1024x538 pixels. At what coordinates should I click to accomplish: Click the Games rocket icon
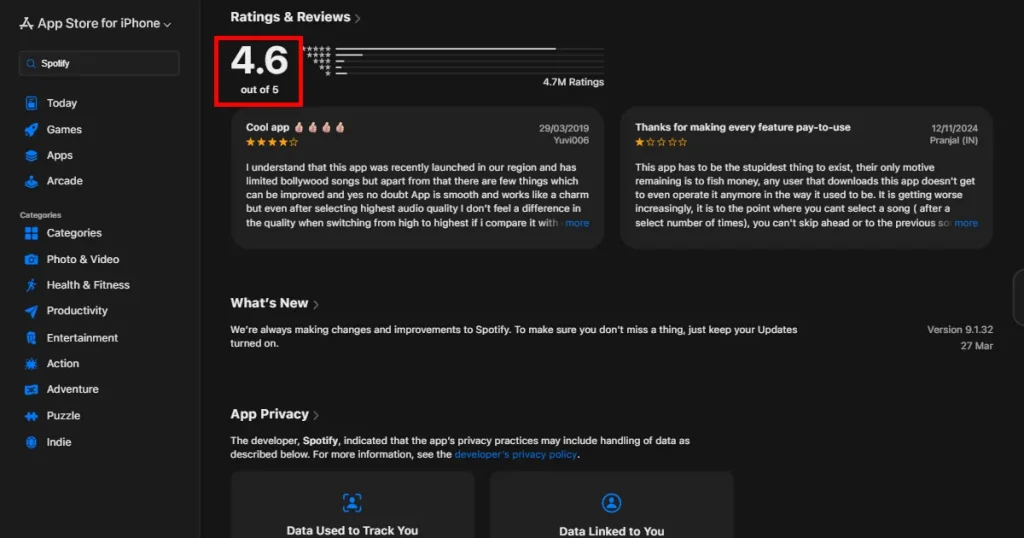click(31, 129)
